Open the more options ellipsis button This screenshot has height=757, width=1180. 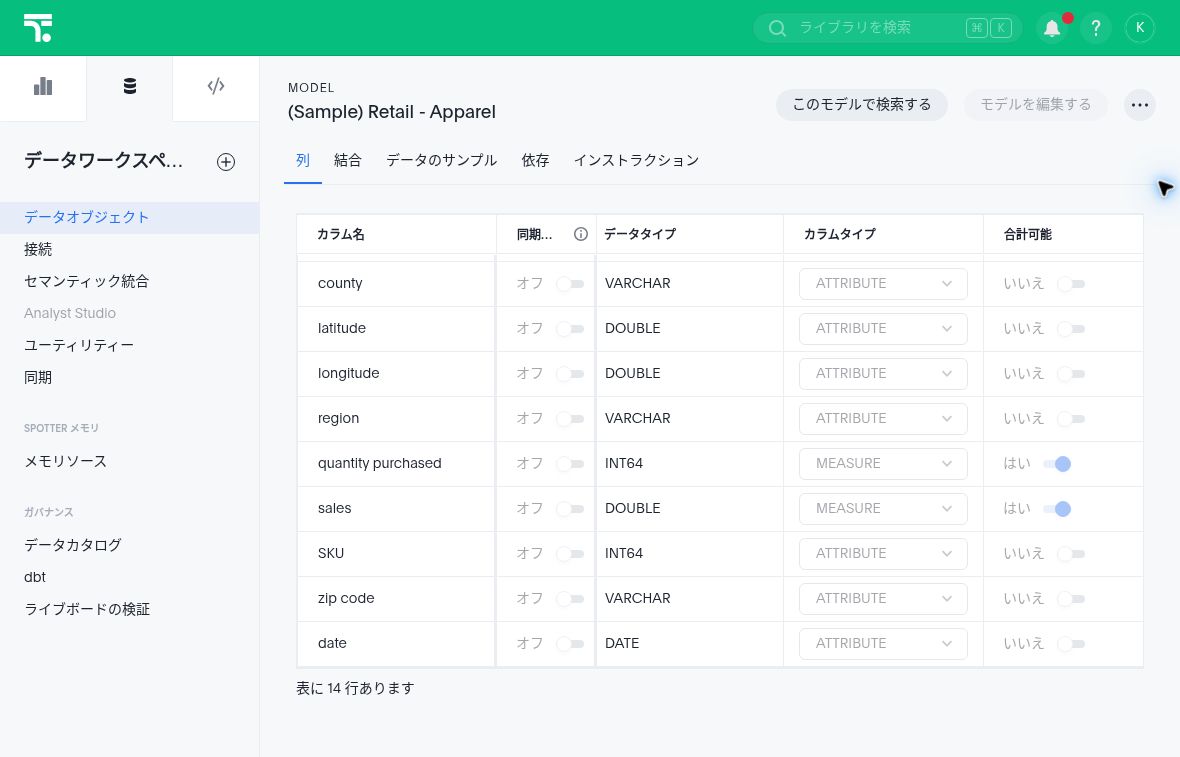(x=1139, y=105)
